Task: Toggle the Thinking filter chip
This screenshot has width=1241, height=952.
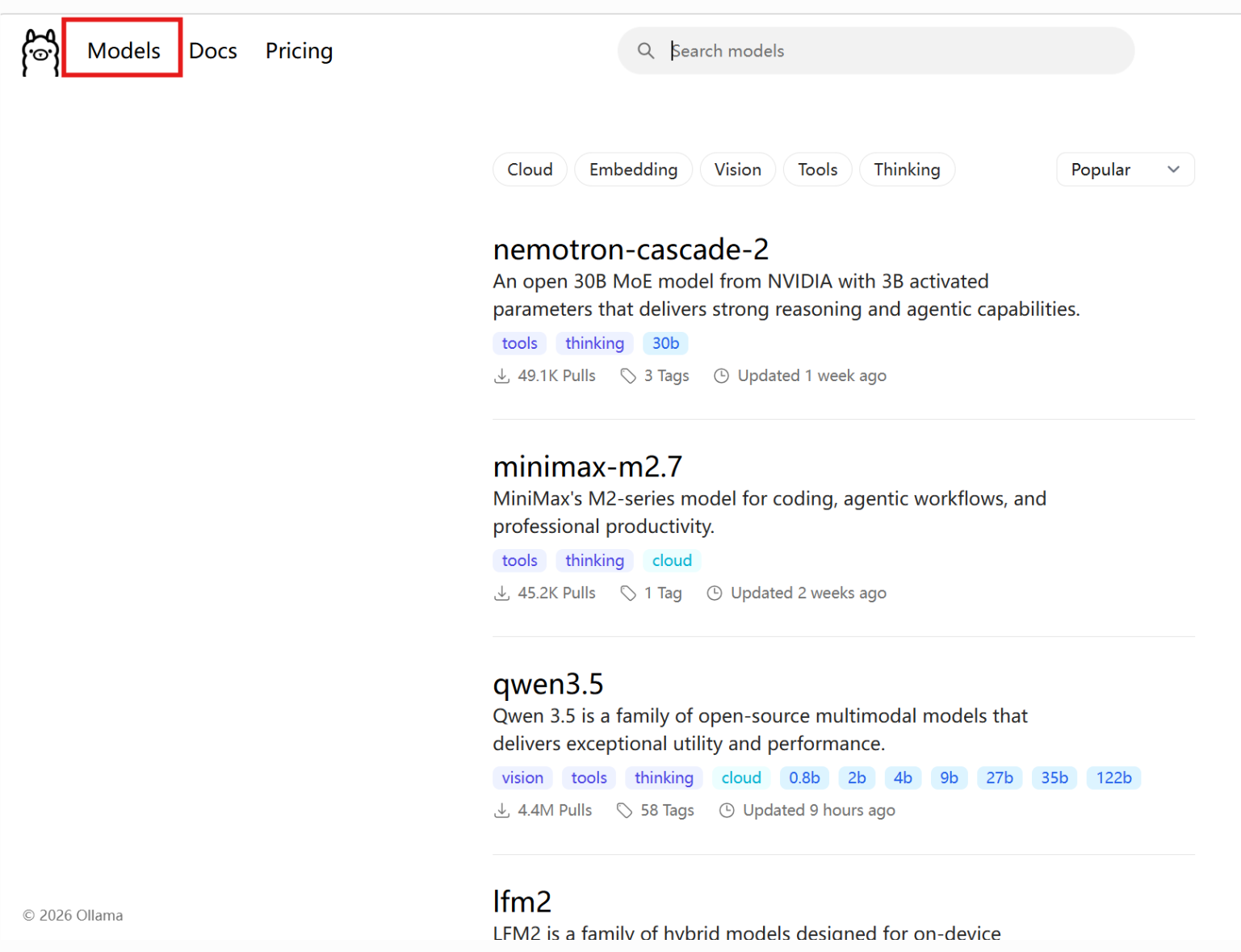Action: click(x=907, y=170)
